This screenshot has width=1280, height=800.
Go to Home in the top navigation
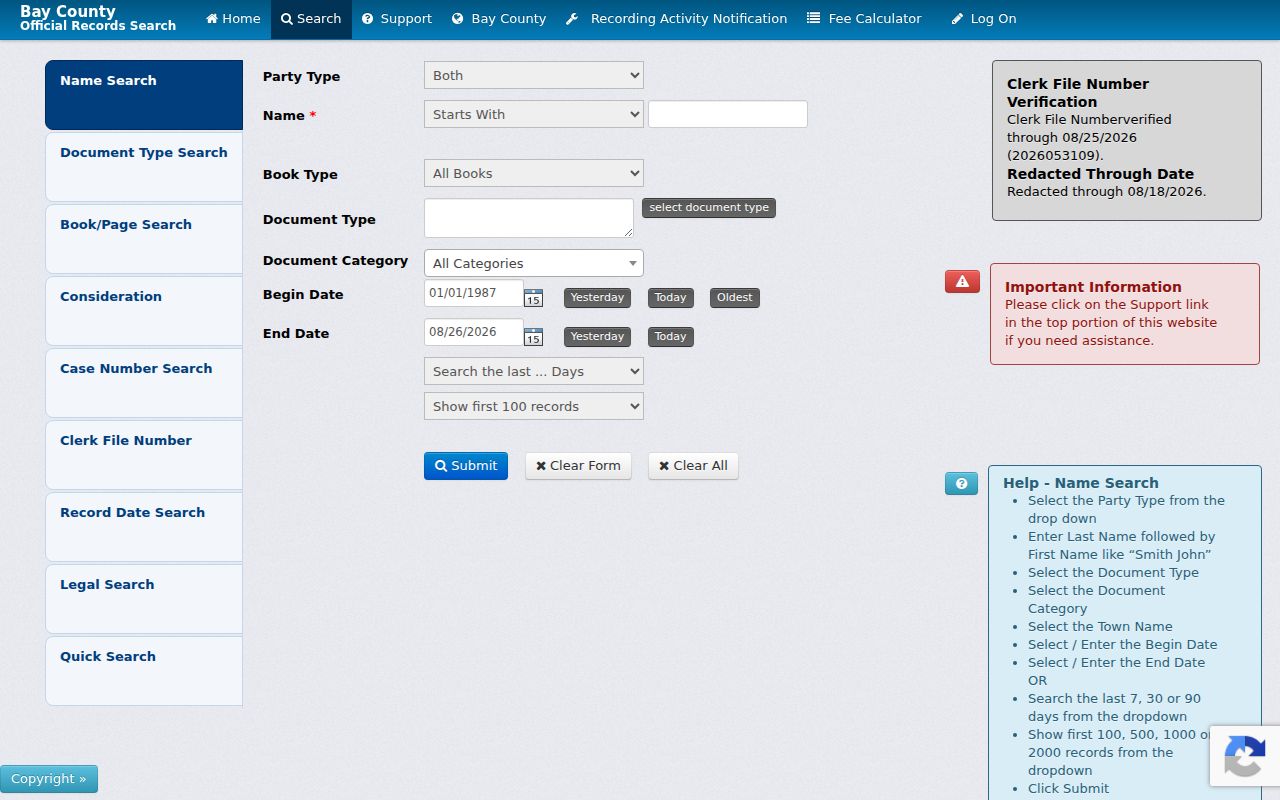(x=233, y=19)
